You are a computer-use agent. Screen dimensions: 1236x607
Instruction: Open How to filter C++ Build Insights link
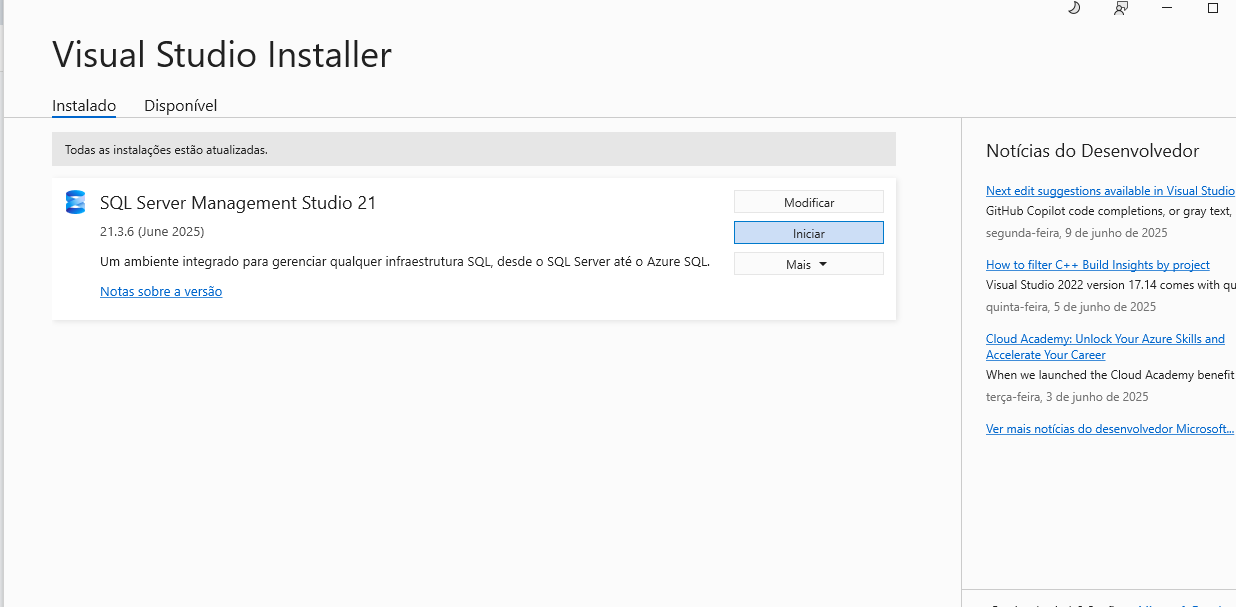(x=1098, y=265)
